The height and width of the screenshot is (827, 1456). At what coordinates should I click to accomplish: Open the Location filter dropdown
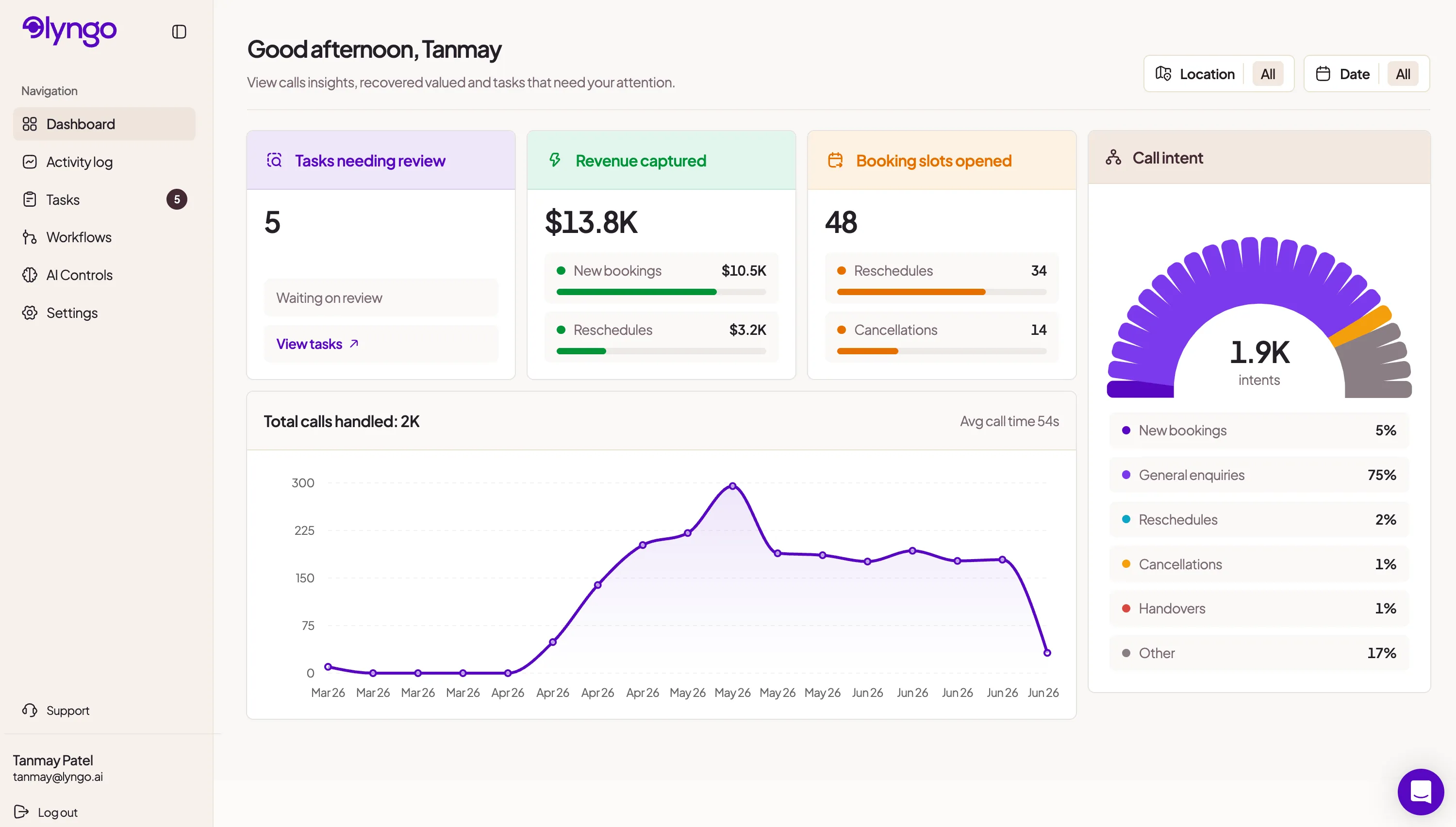1219,74
